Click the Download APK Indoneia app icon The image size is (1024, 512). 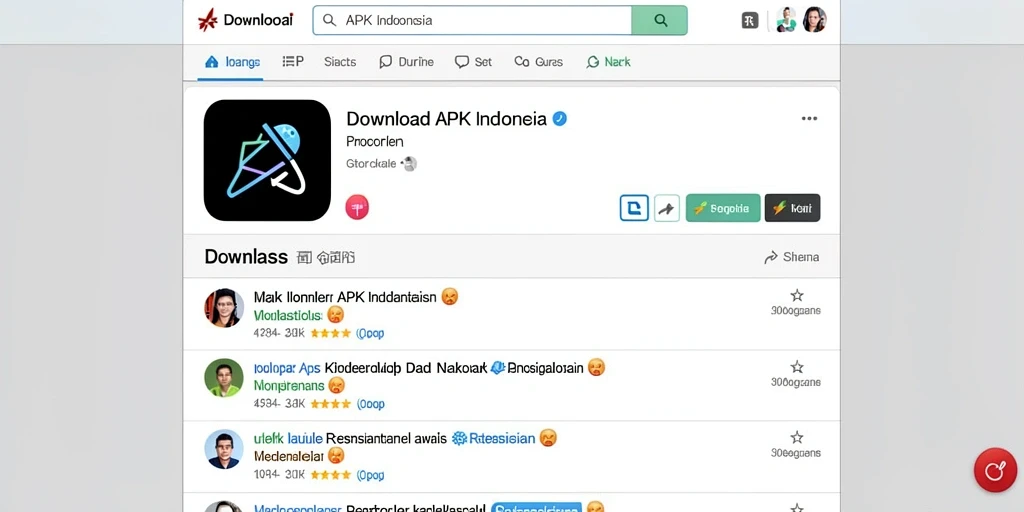click(x=267, y=160)
